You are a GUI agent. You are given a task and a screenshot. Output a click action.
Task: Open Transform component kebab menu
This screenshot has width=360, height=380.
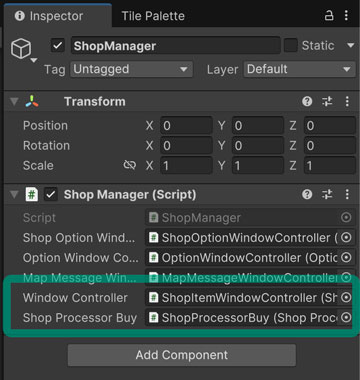tap(347, 101)
